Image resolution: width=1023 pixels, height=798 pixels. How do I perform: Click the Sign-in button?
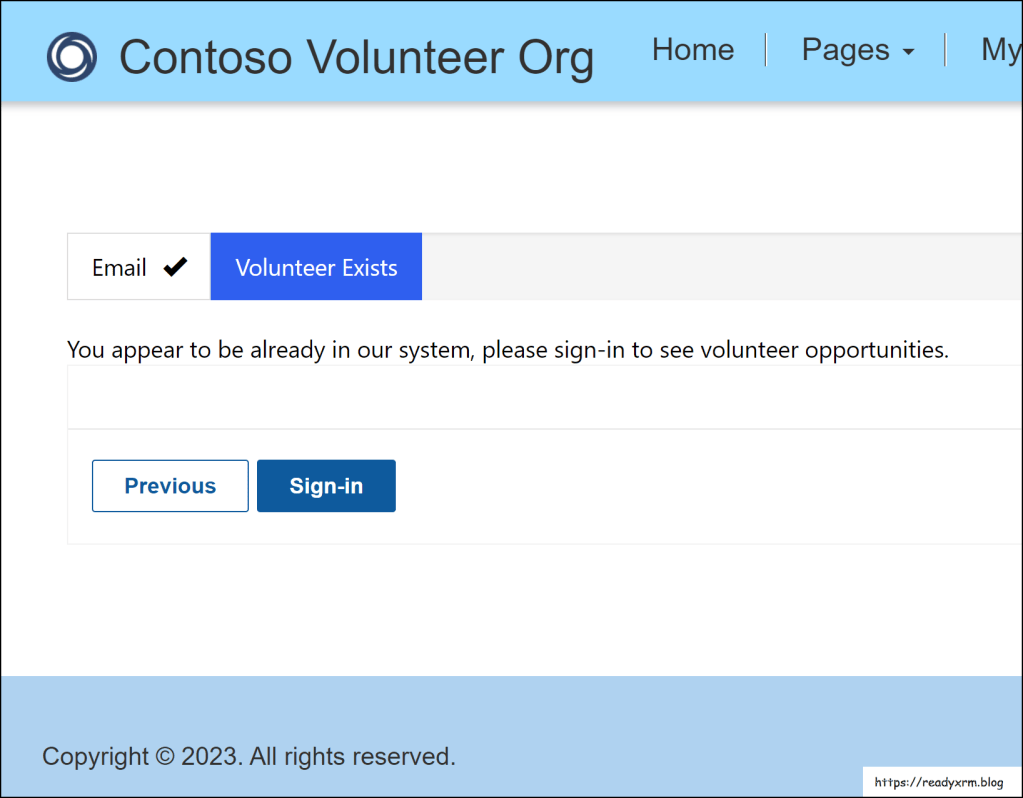pos(326,486)
